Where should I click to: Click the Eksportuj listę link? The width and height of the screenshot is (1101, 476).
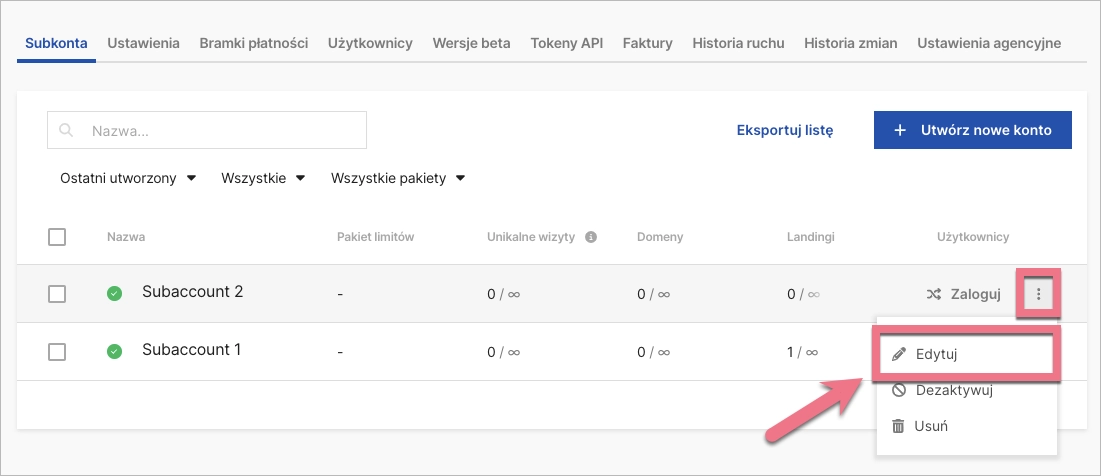[784, 130]
